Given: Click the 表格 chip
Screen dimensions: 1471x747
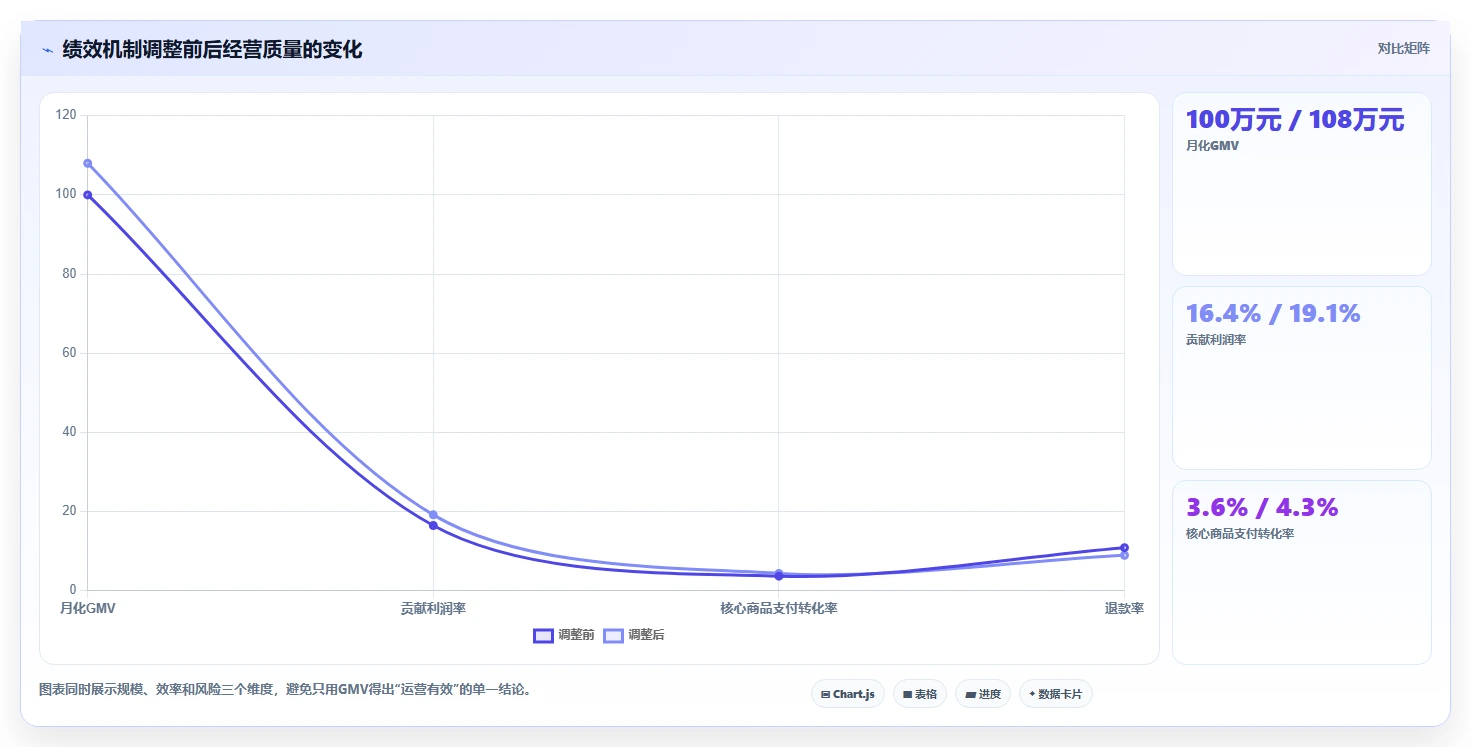Looking at the screenshot, I should tap(920, 694).
